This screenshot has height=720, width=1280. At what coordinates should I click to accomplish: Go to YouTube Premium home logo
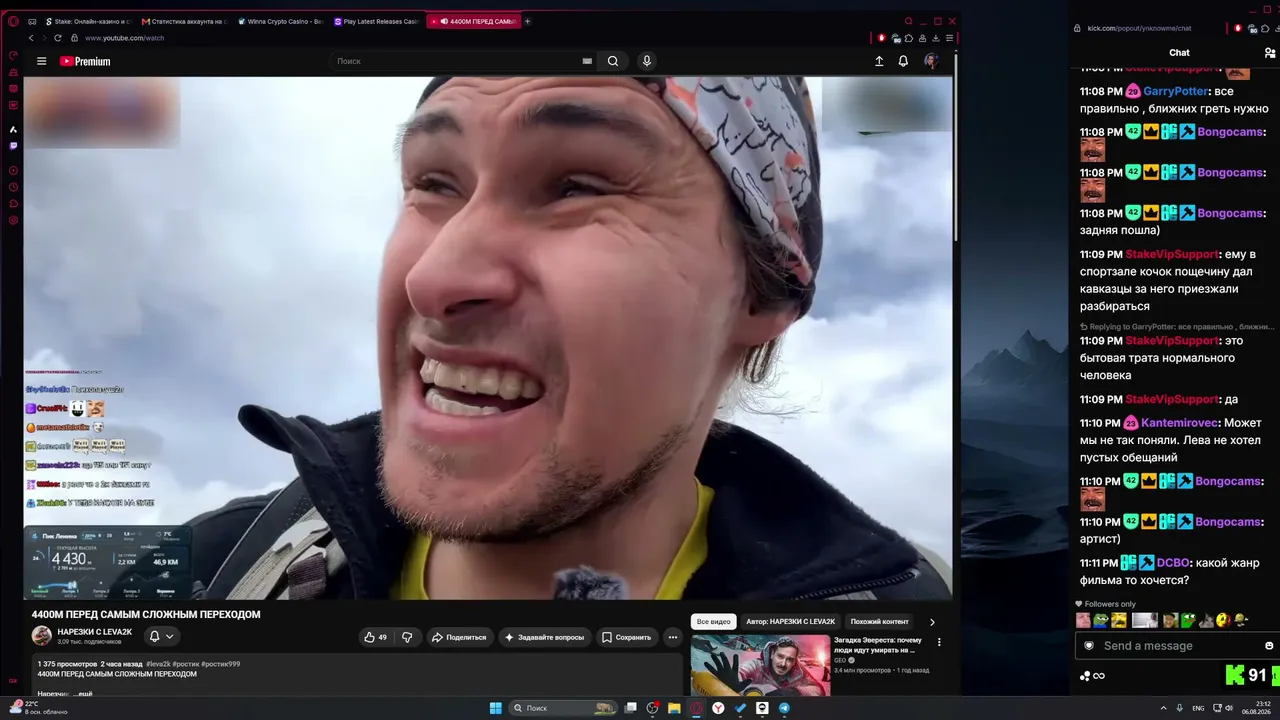pyautogui.click(x=85, y=61)
